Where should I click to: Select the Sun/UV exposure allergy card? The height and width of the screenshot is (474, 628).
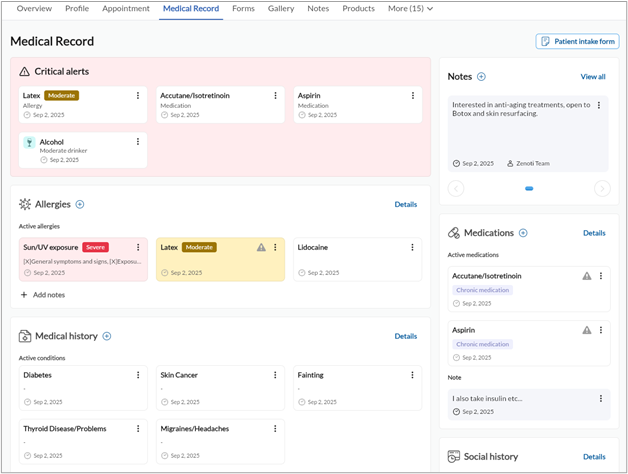pos(83,259)
